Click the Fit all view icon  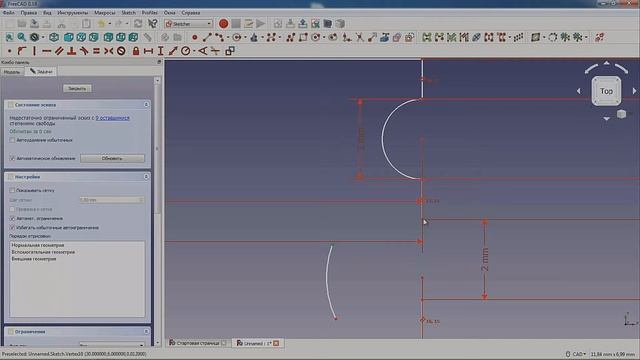(9, 38)
